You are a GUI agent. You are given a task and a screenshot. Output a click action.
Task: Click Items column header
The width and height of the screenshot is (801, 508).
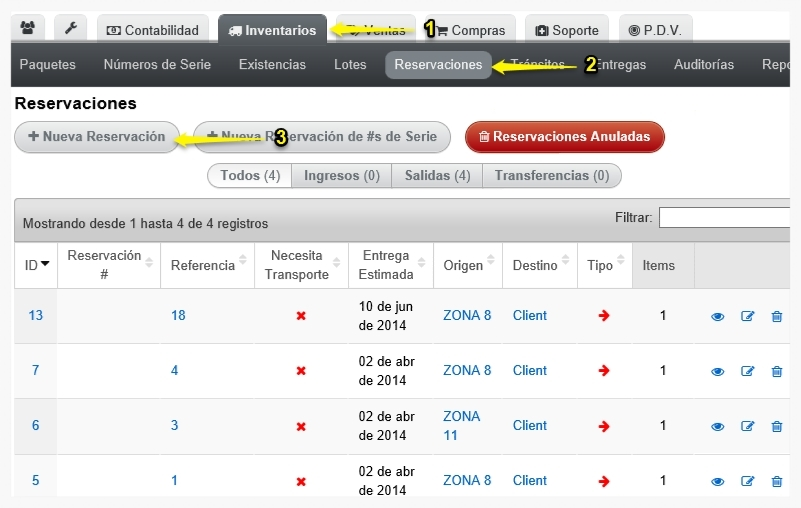pos(663,265)
